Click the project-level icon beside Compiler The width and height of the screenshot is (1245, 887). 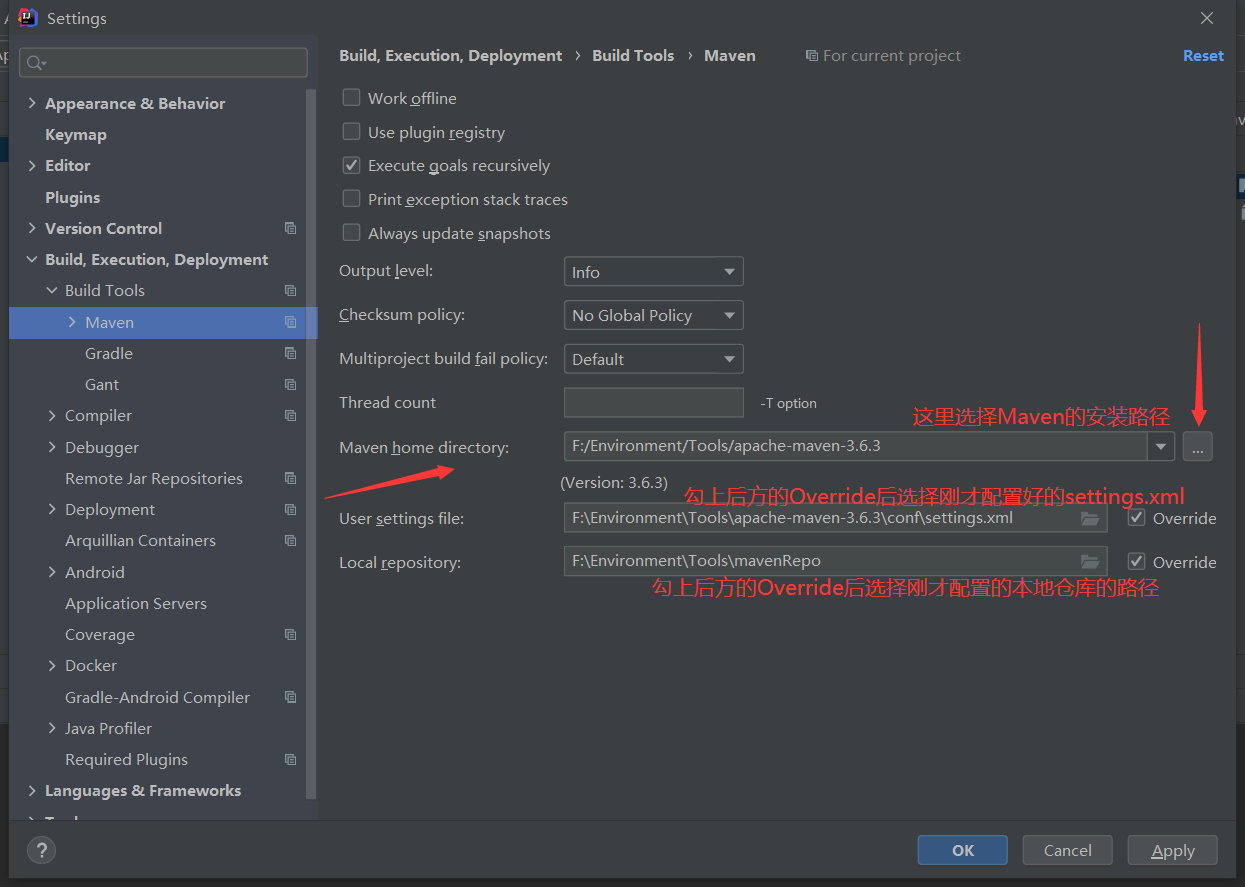click(x=290, y=415)
